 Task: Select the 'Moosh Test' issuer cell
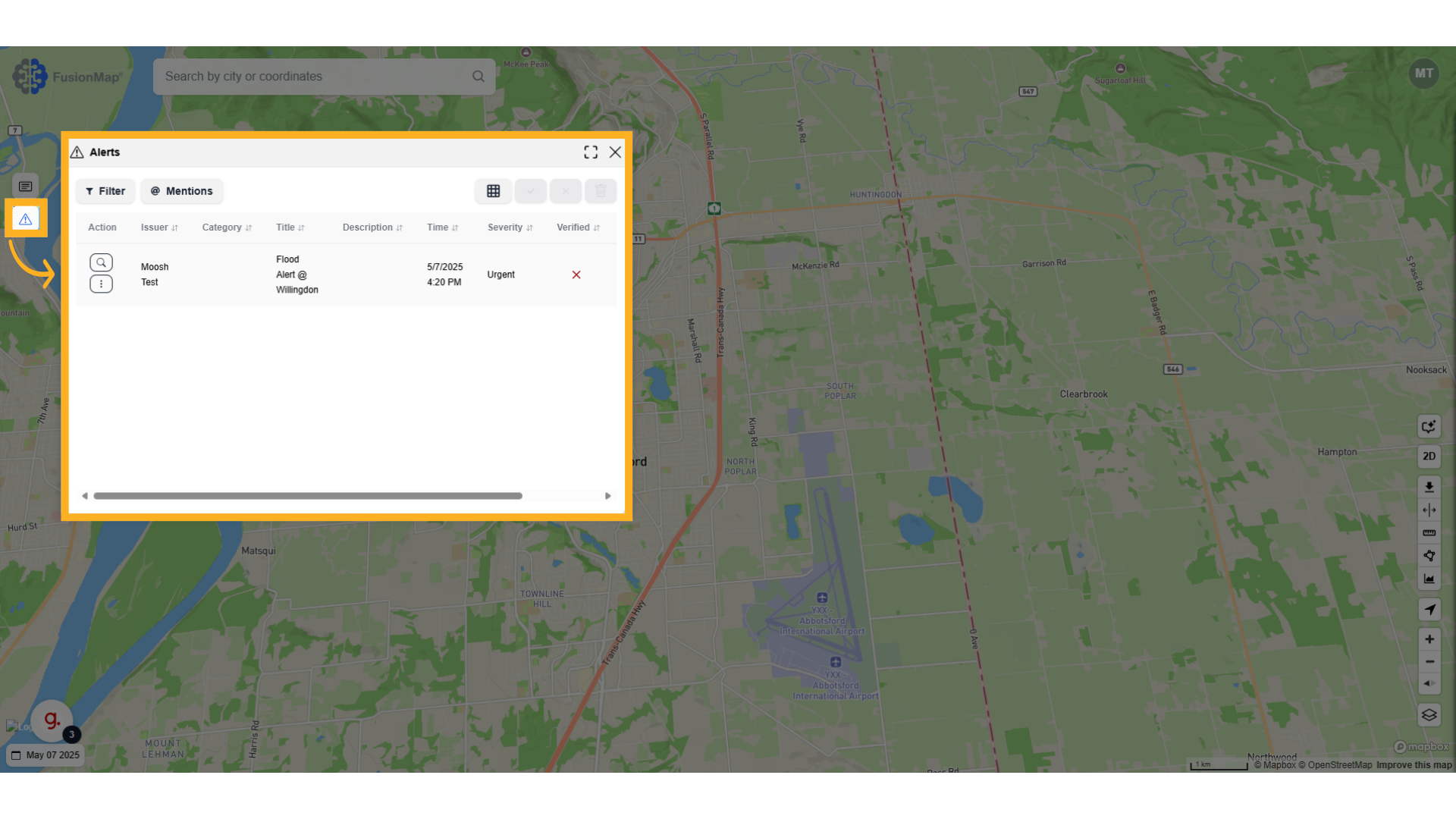[x=155, y=275]
